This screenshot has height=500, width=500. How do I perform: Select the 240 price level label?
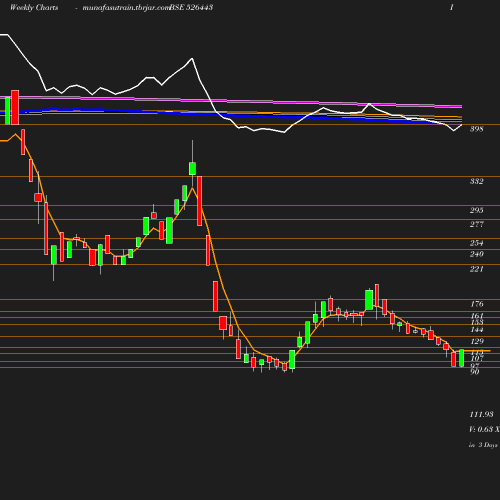point(477,254)
